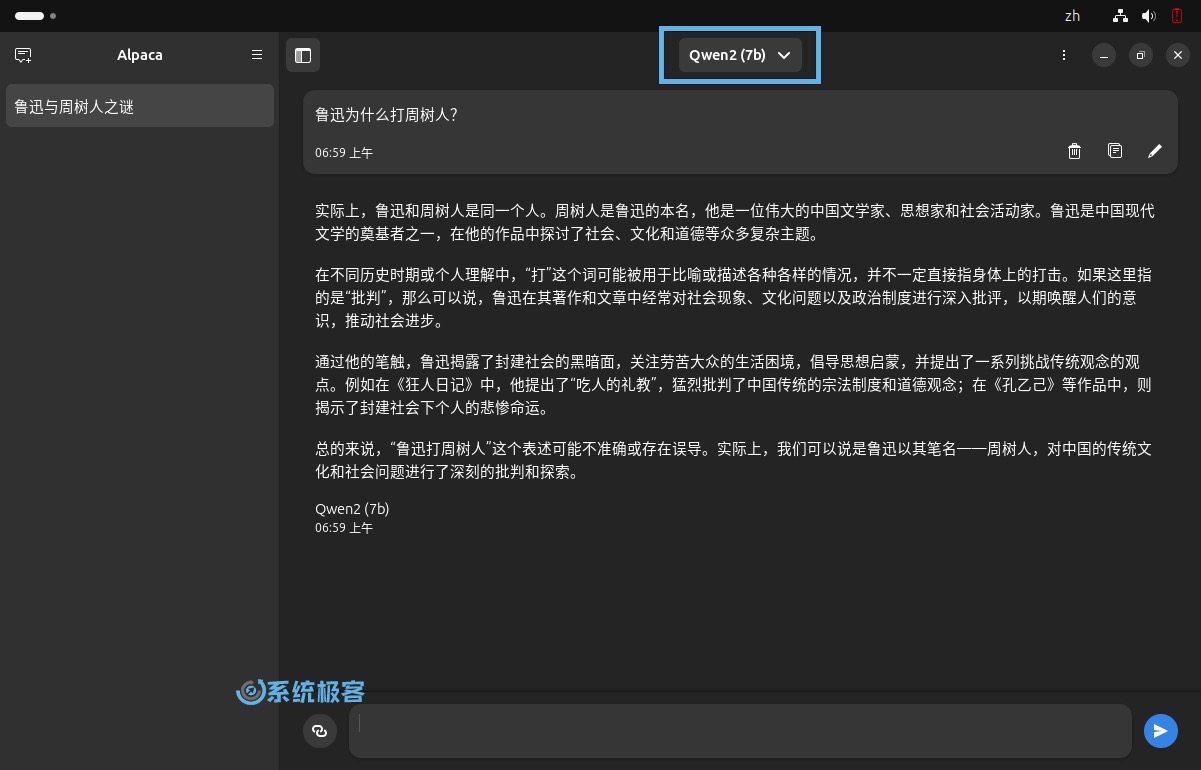Send the message with blue arrow

tap(1161, 731)
